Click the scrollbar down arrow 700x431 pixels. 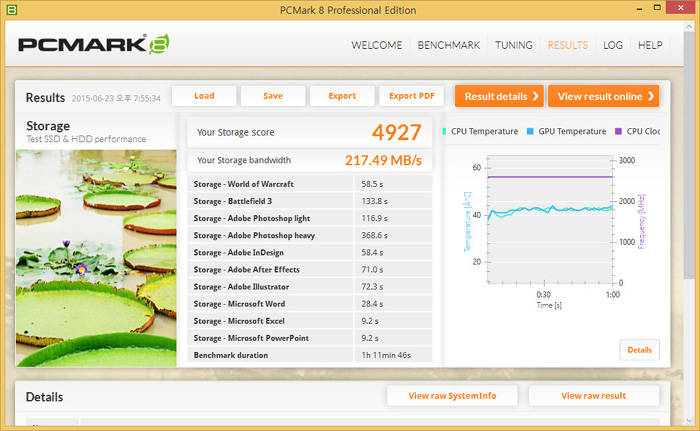tap(688, 421)
